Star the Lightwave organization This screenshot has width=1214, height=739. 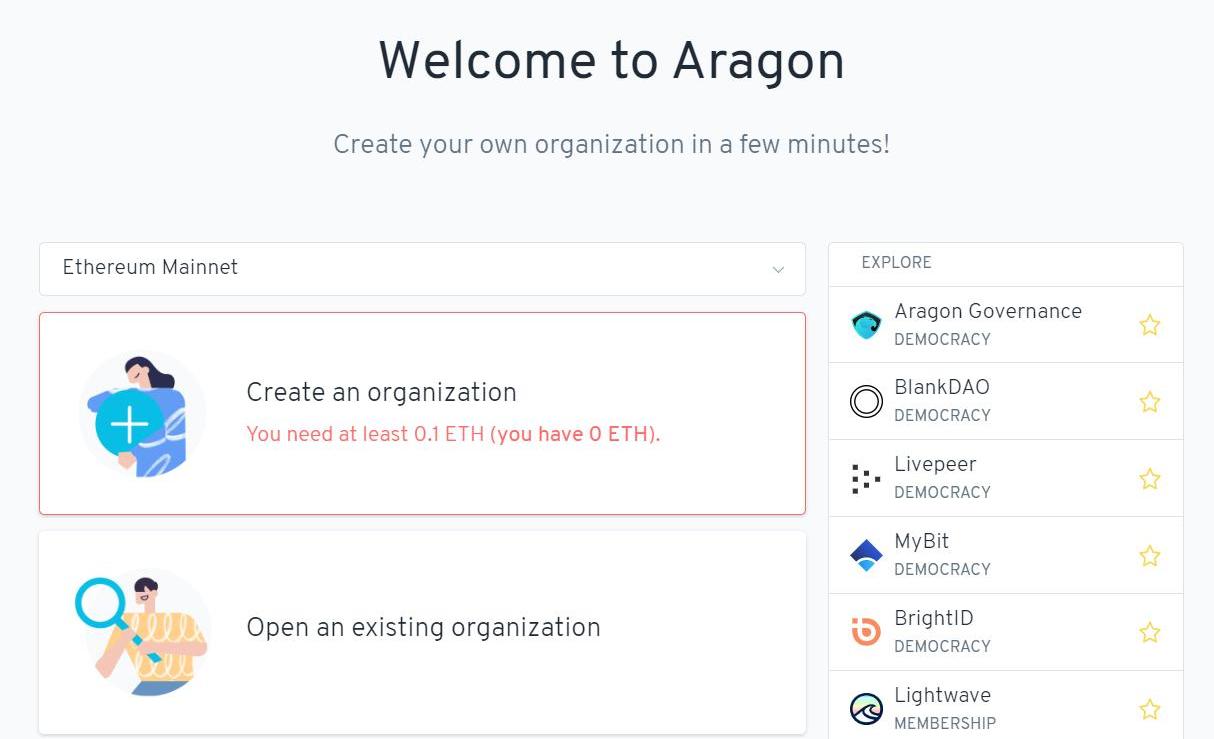click(x=1150, y=710)
